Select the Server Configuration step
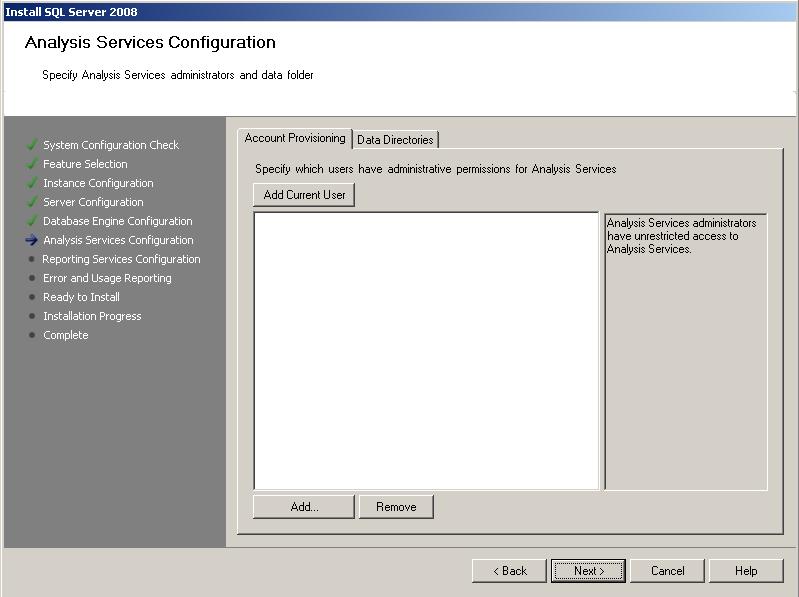 tap(93, 202)
